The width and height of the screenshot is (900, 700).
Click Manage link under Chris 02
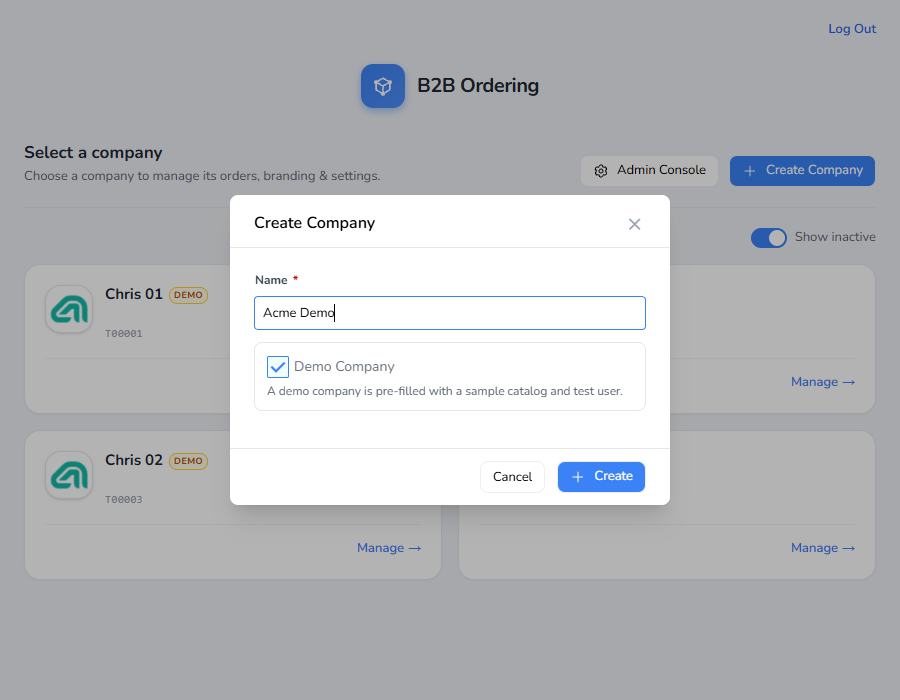click(x=389, y=548)
